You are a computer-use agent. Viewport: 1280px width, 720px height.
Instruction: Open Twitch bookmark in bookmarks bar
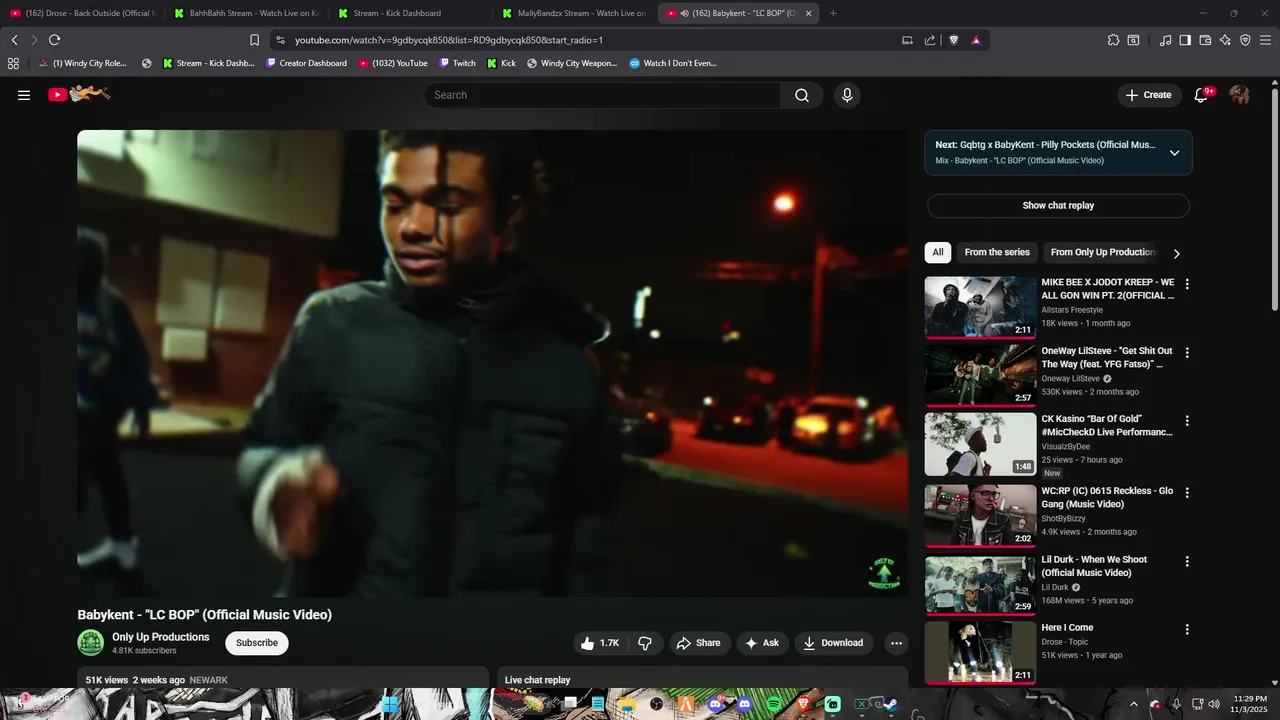tap(457, 63)
